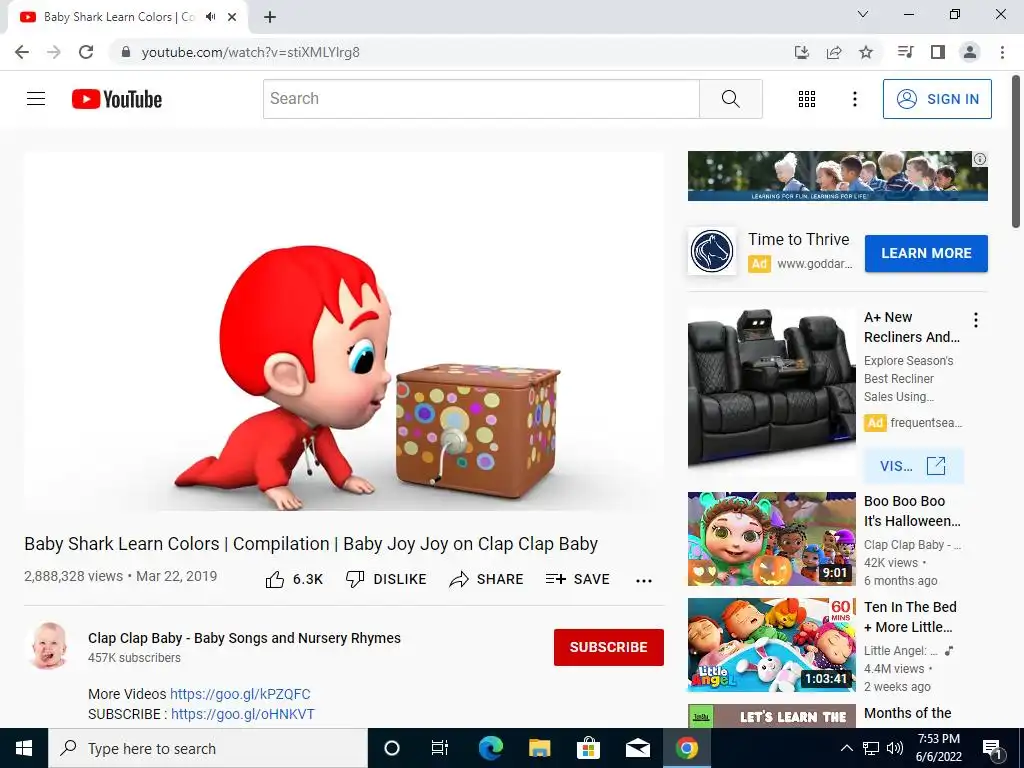Open the YouTube hamburger guide menu

(36, 99)
